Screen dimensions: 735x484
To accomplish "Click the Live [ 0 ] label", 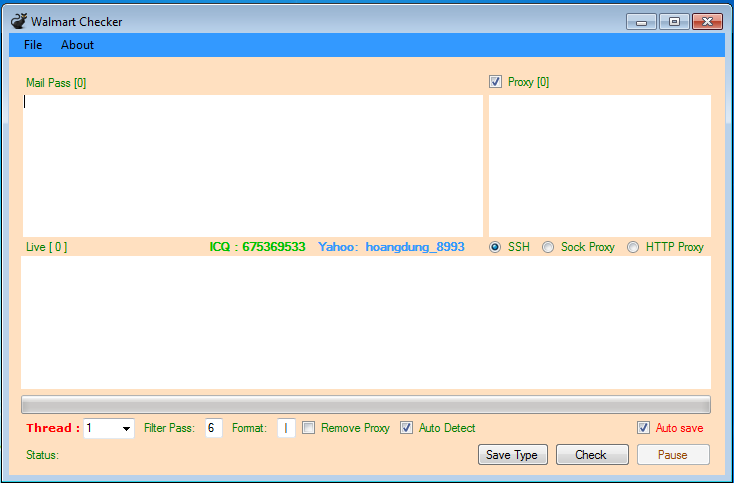I will coord(46,247).
